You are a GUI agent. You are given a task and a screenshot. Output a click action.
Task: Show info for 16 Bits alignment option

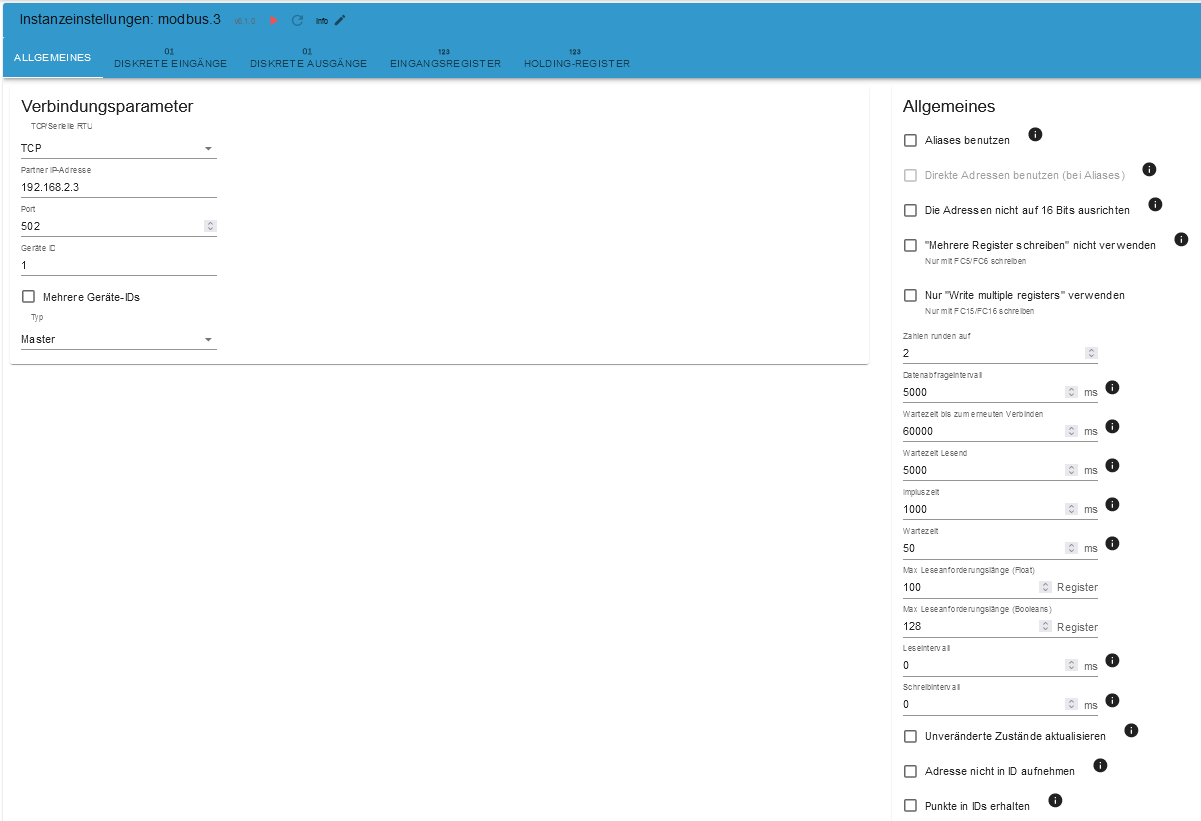(1155, 204)
